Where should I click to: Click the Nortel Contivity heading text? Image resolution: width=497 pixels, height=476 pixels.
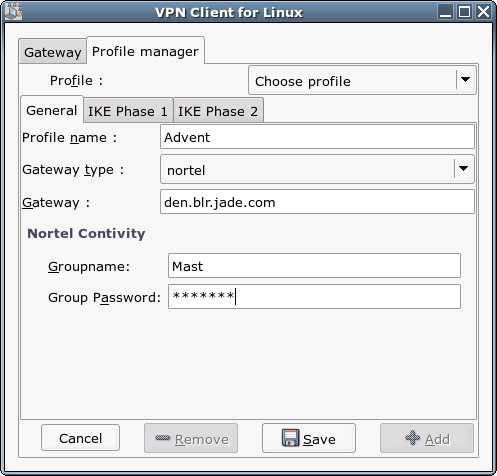coord(86,233)
